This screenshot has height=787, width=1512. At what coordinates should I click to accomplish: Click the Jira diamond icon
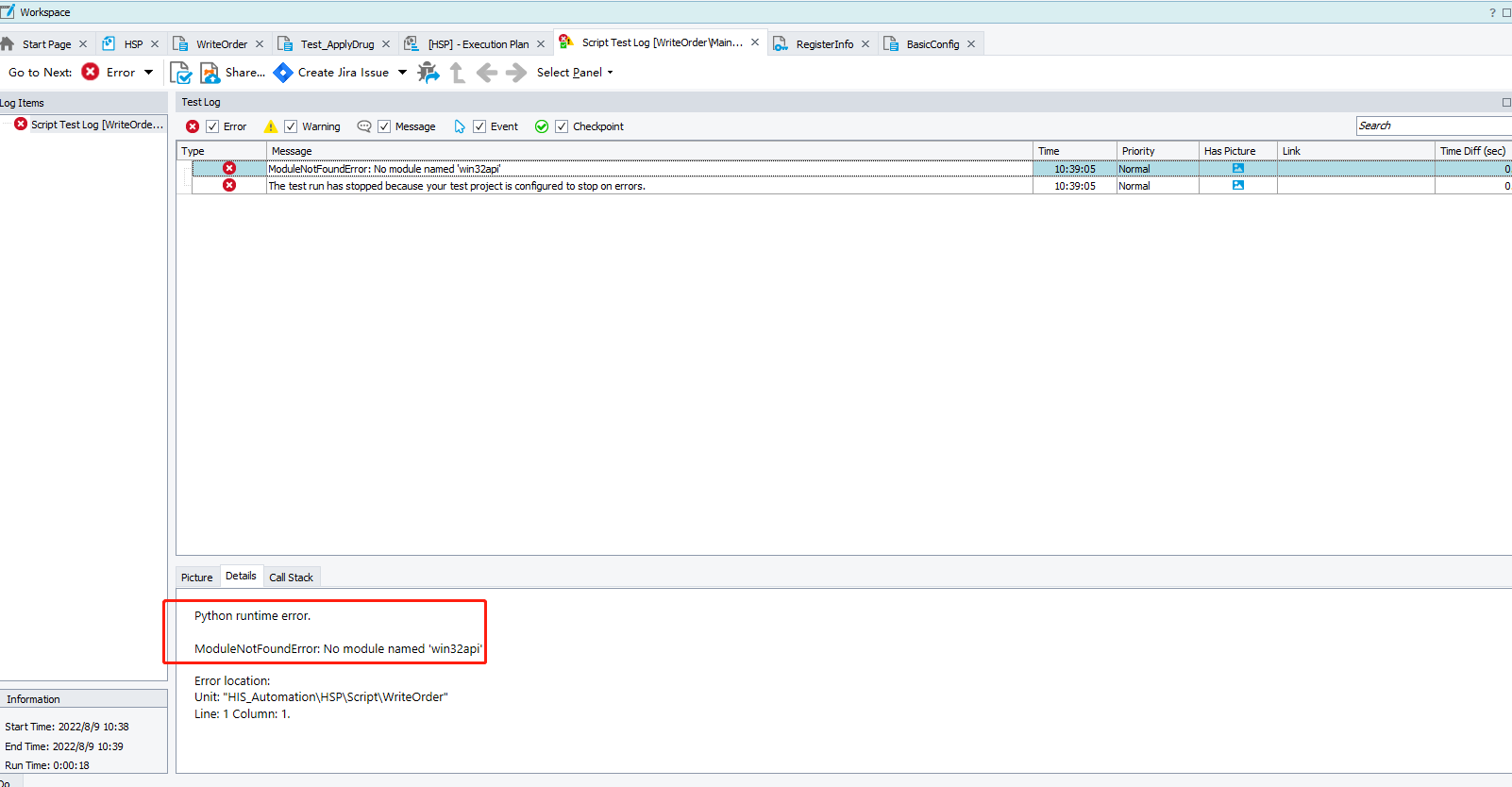[x=282, y=73]
